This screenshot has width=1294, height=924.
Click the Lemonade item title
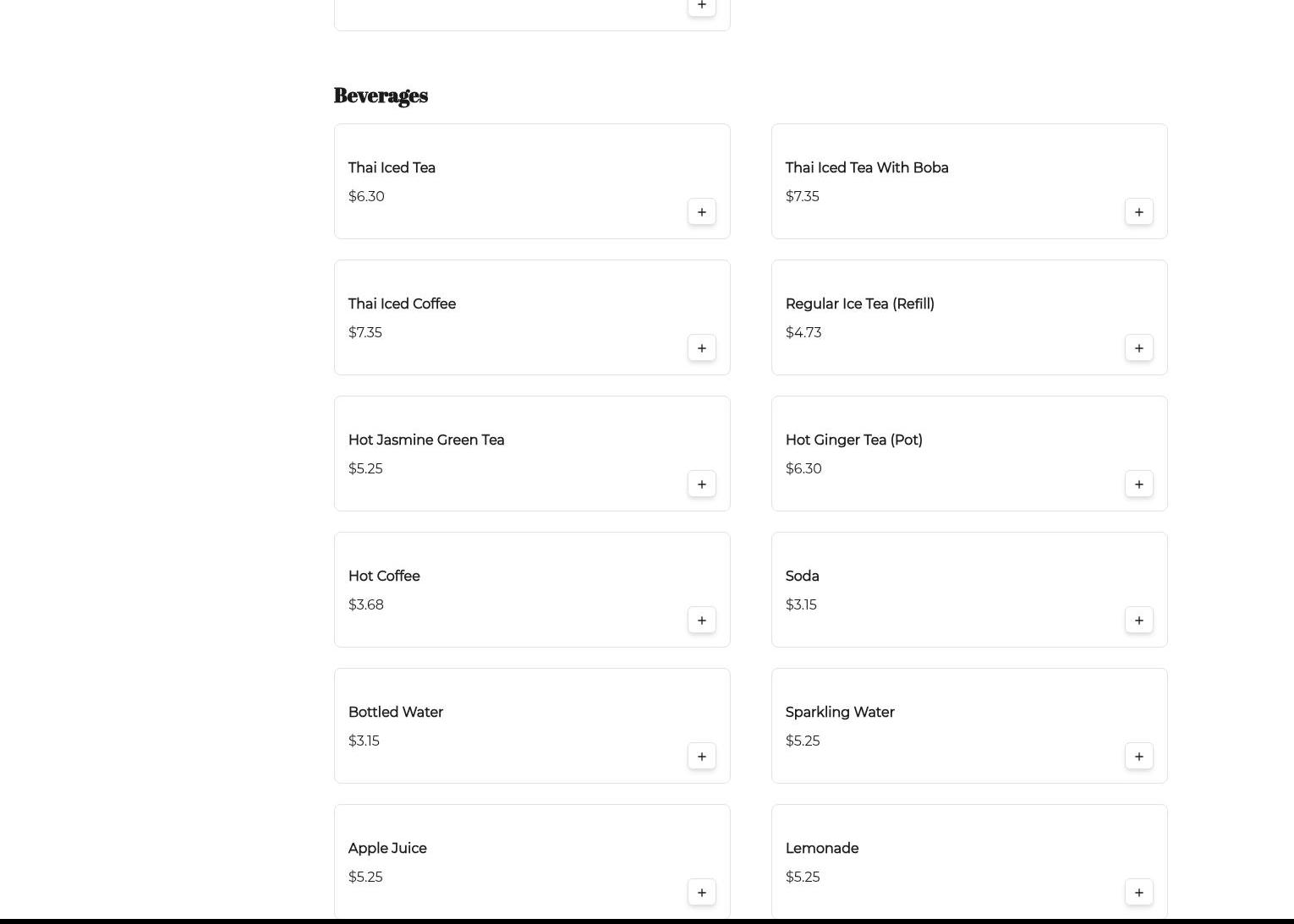[821, 848]
